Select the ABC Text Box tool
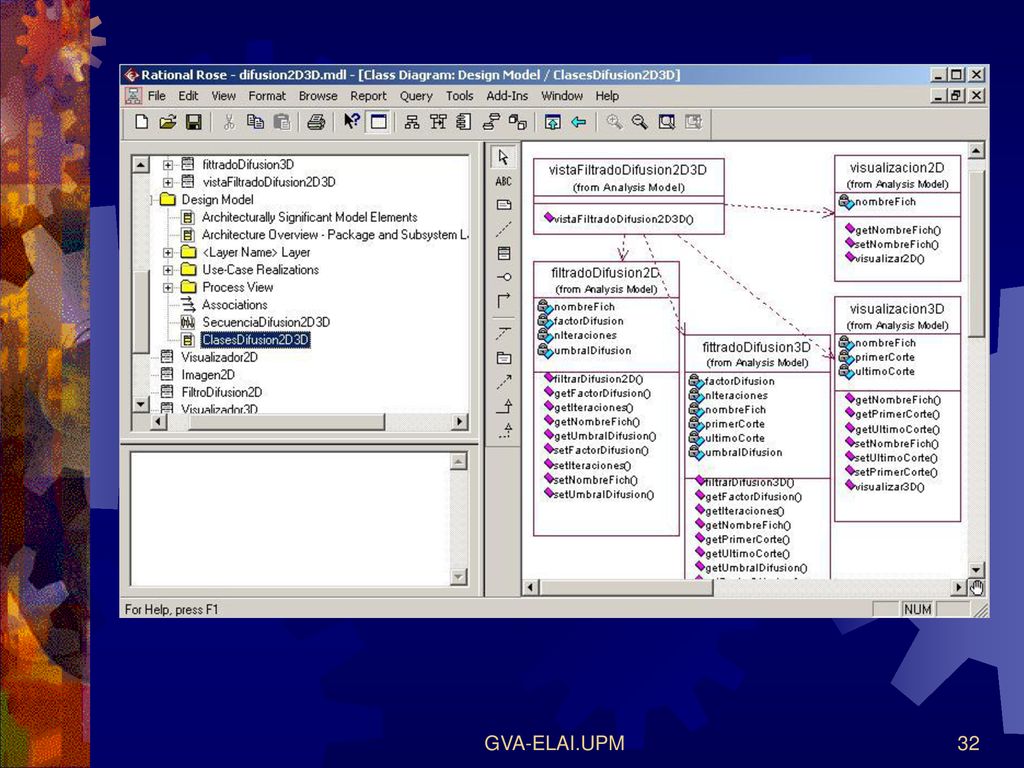The width and height of the screenshot is (1024, 768). [503, 182]
